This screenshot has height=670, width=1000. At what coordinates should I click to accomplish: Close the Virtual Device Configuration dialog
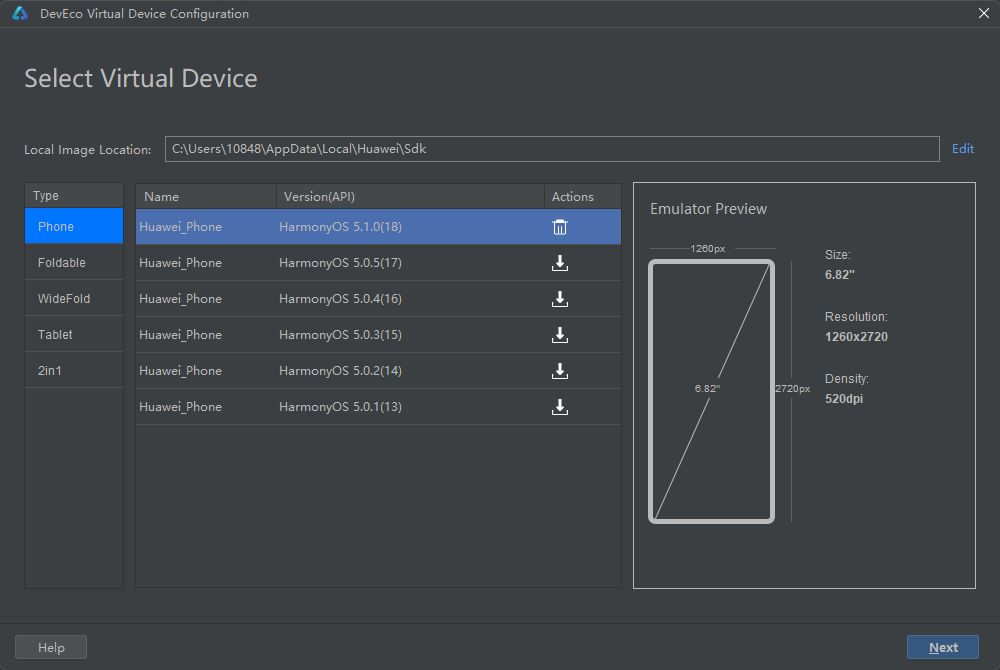point(983,13)
